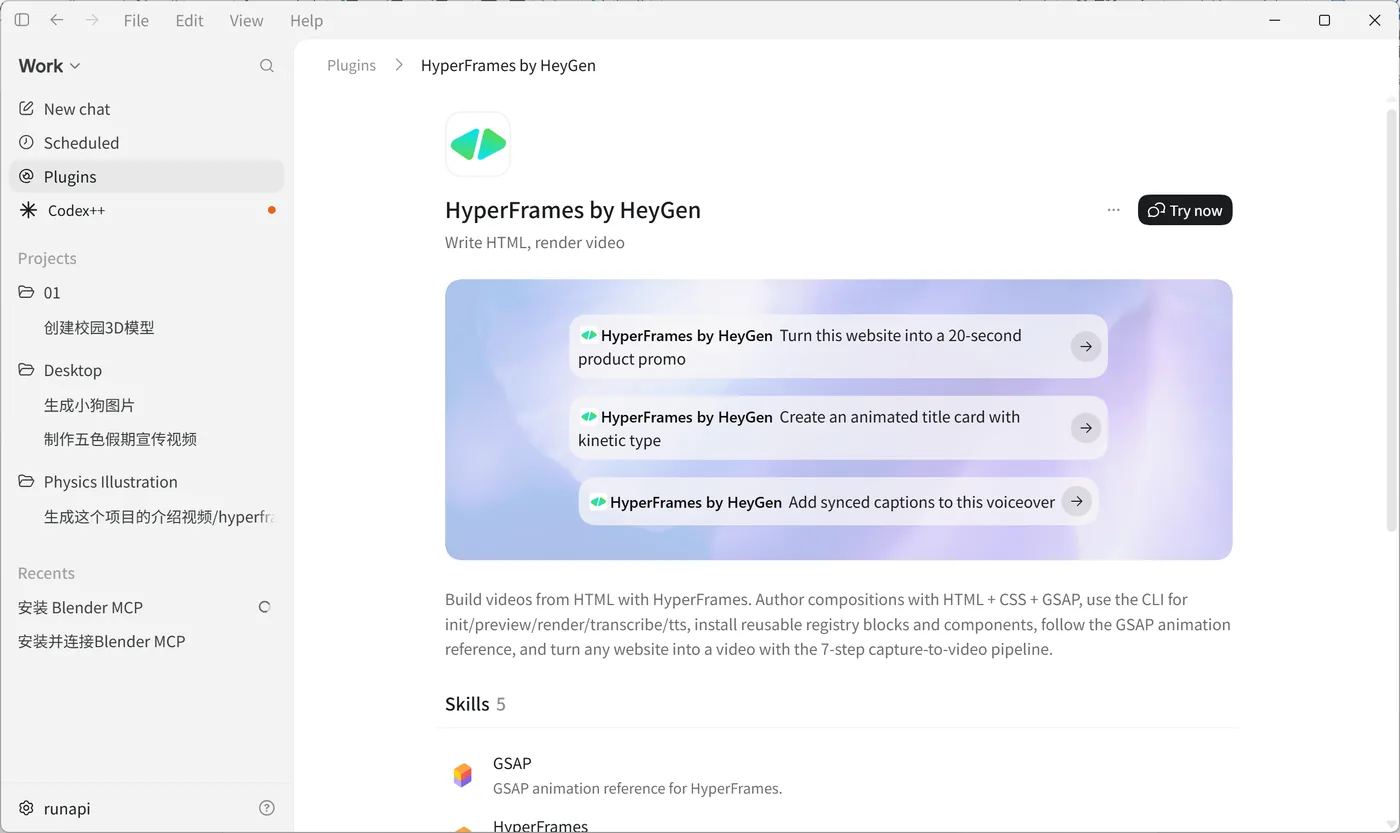Click the folder icon for project 01
Screen dimensions: 1400x833
[x=27, y=292]
